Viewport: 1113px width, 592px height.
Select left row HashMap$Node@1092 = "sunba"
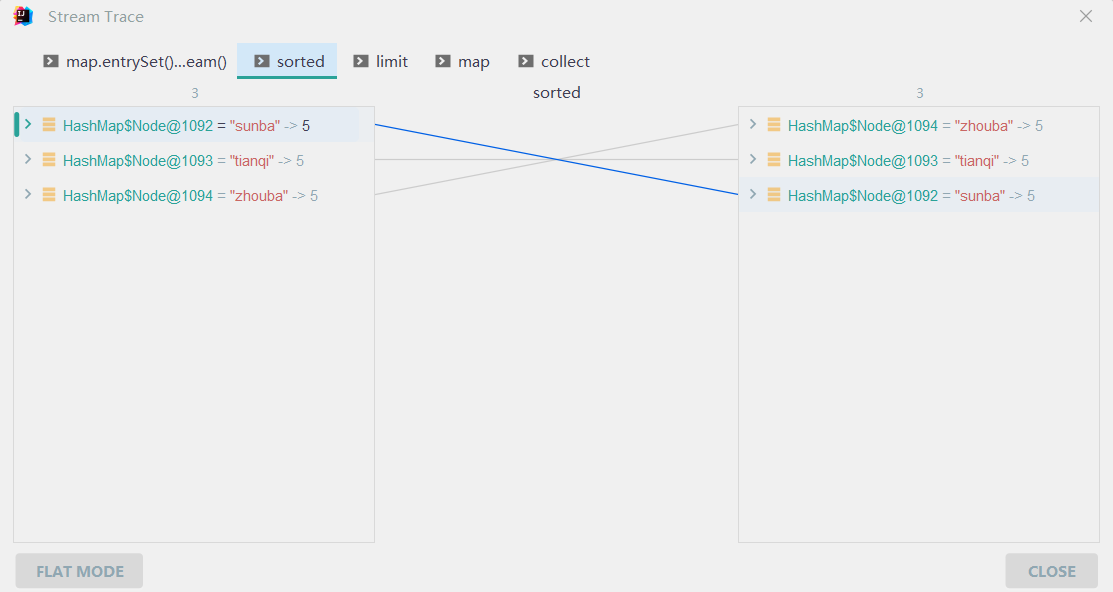point(194,125)
